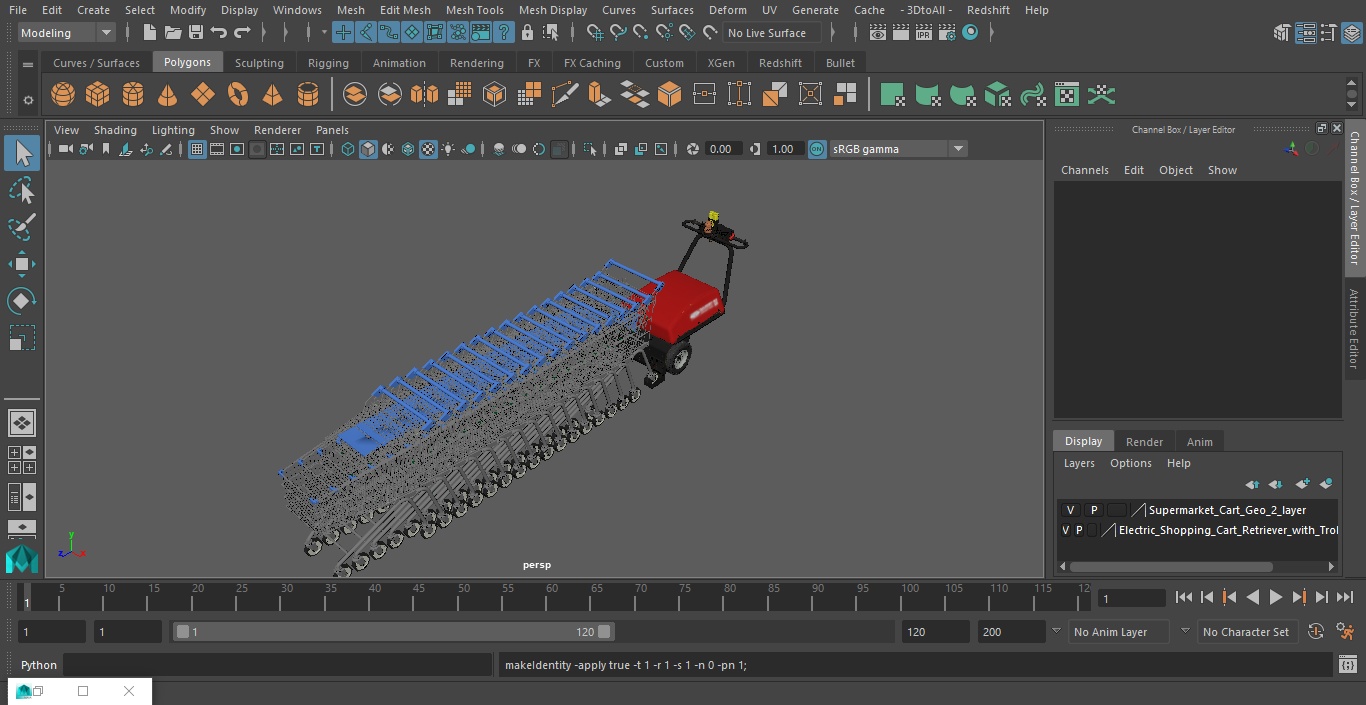Go to the start of playback range

pos(1183,597)
